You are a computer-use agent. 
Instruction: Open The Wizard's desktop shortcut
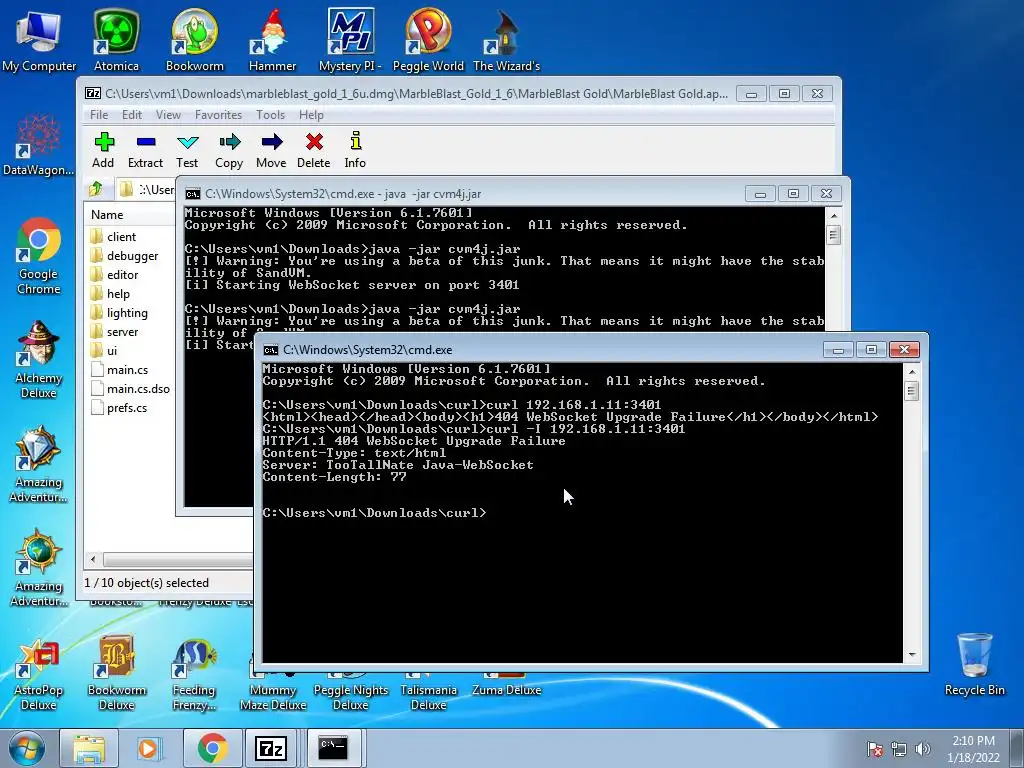tap(506, 40)
